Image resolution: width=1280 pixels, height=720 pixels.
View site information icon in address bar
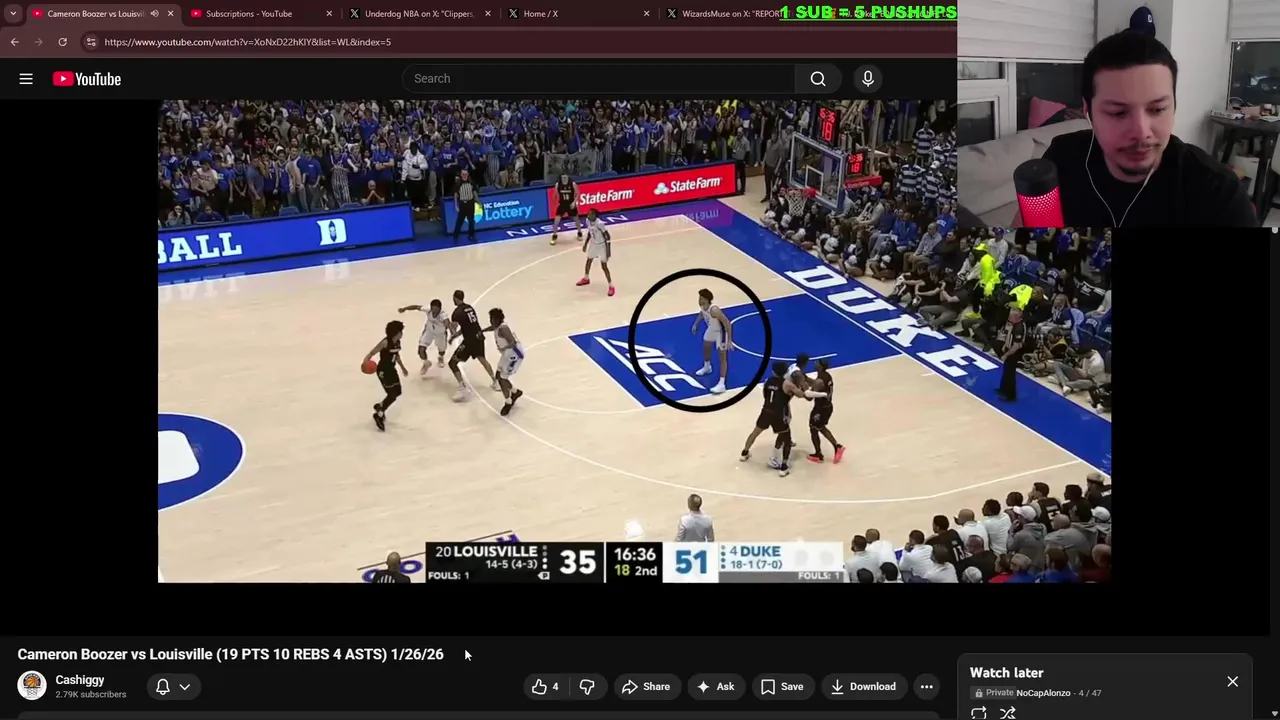point(91,42)
